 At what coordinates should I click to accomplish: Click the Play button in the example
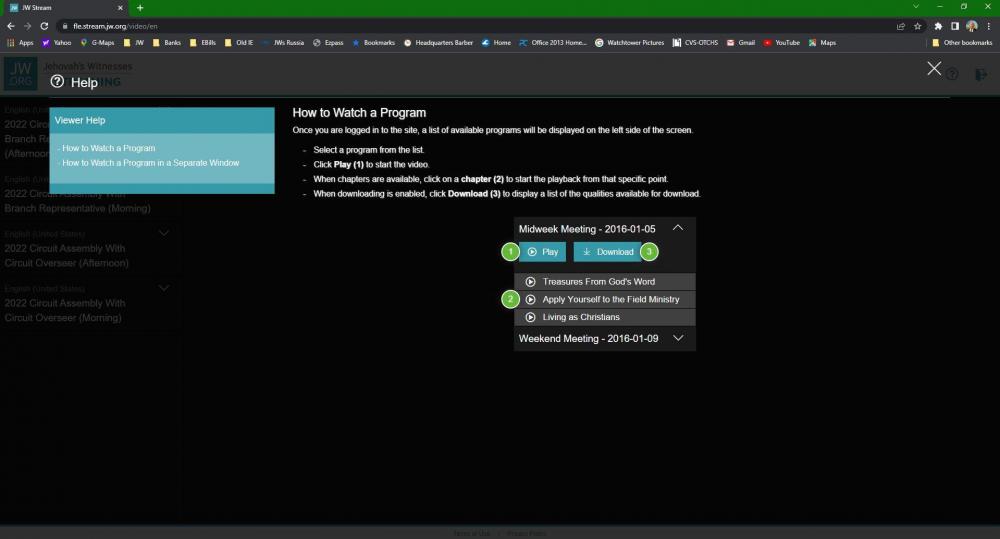click(x=542, y=252)
